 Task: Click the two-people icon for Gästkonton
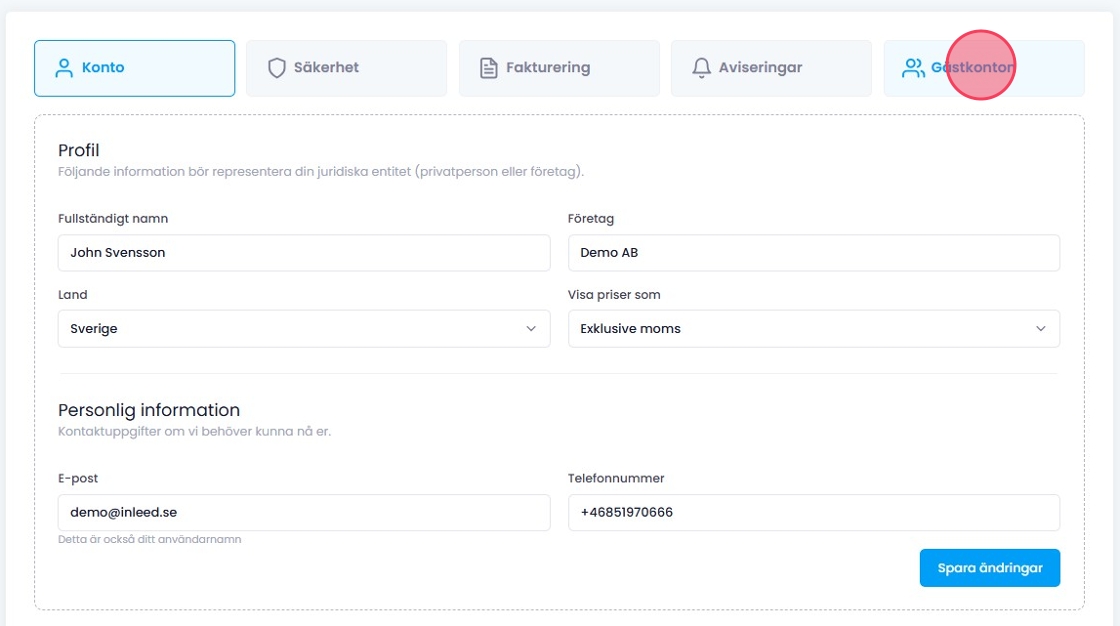913,68
